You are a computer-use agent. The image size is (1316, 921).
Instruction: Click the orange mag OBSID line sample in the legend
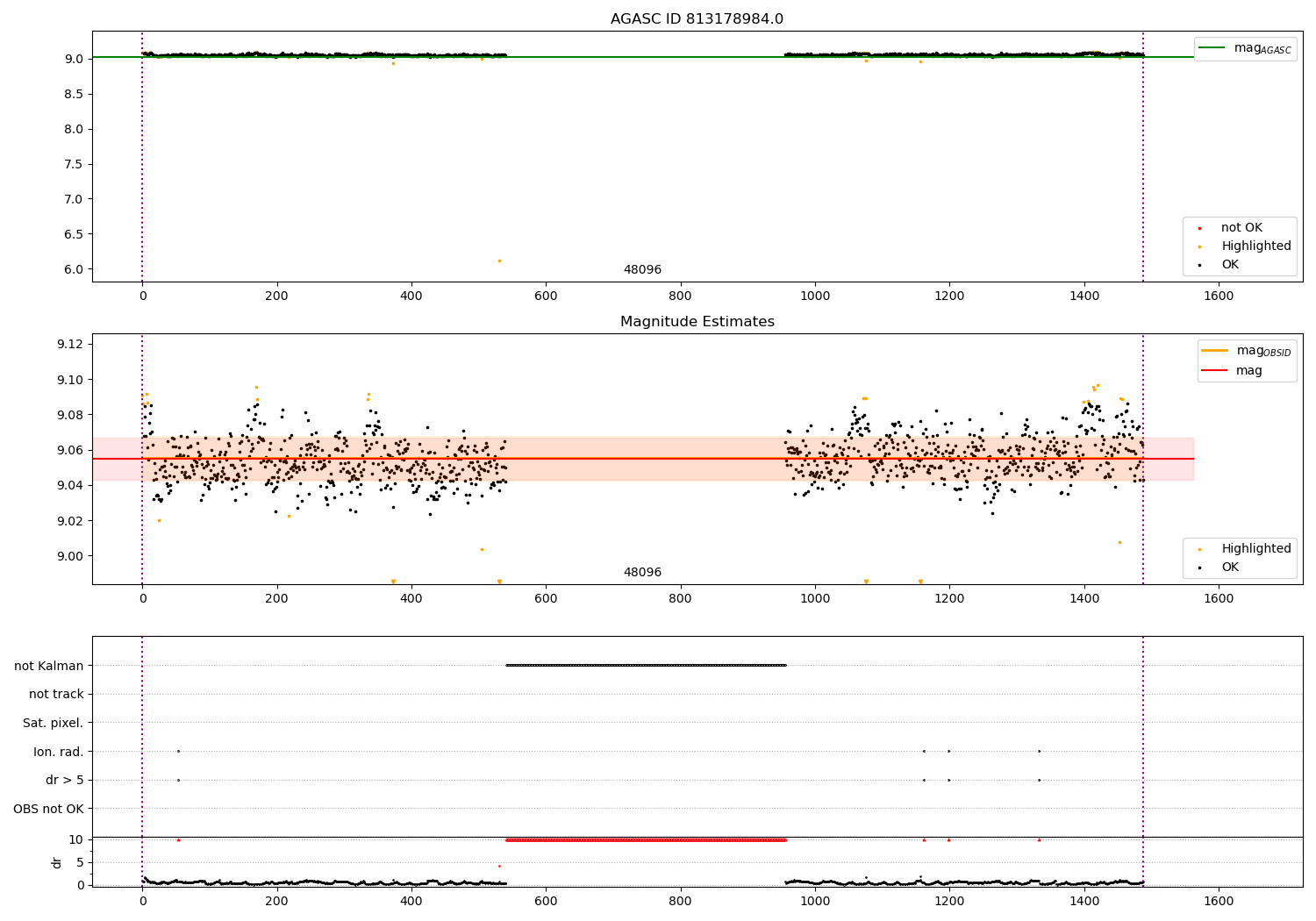(x=1215, y=351)
